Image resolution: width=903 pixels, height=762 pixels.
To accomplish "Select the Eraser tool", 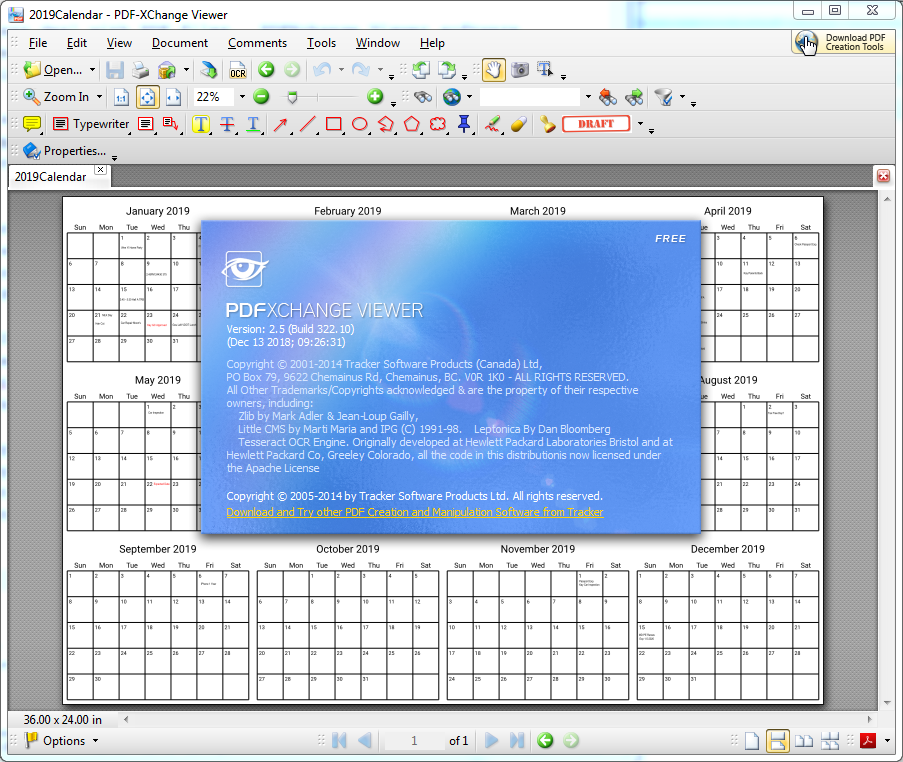I will (519, 124).
